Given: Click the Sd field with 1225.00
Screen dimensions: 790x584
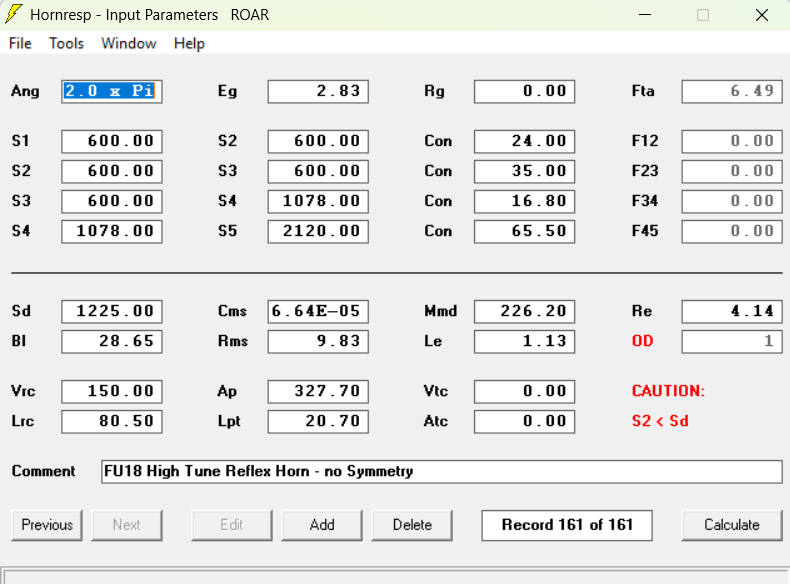Looking at the screenshot, I should [112, 311].
